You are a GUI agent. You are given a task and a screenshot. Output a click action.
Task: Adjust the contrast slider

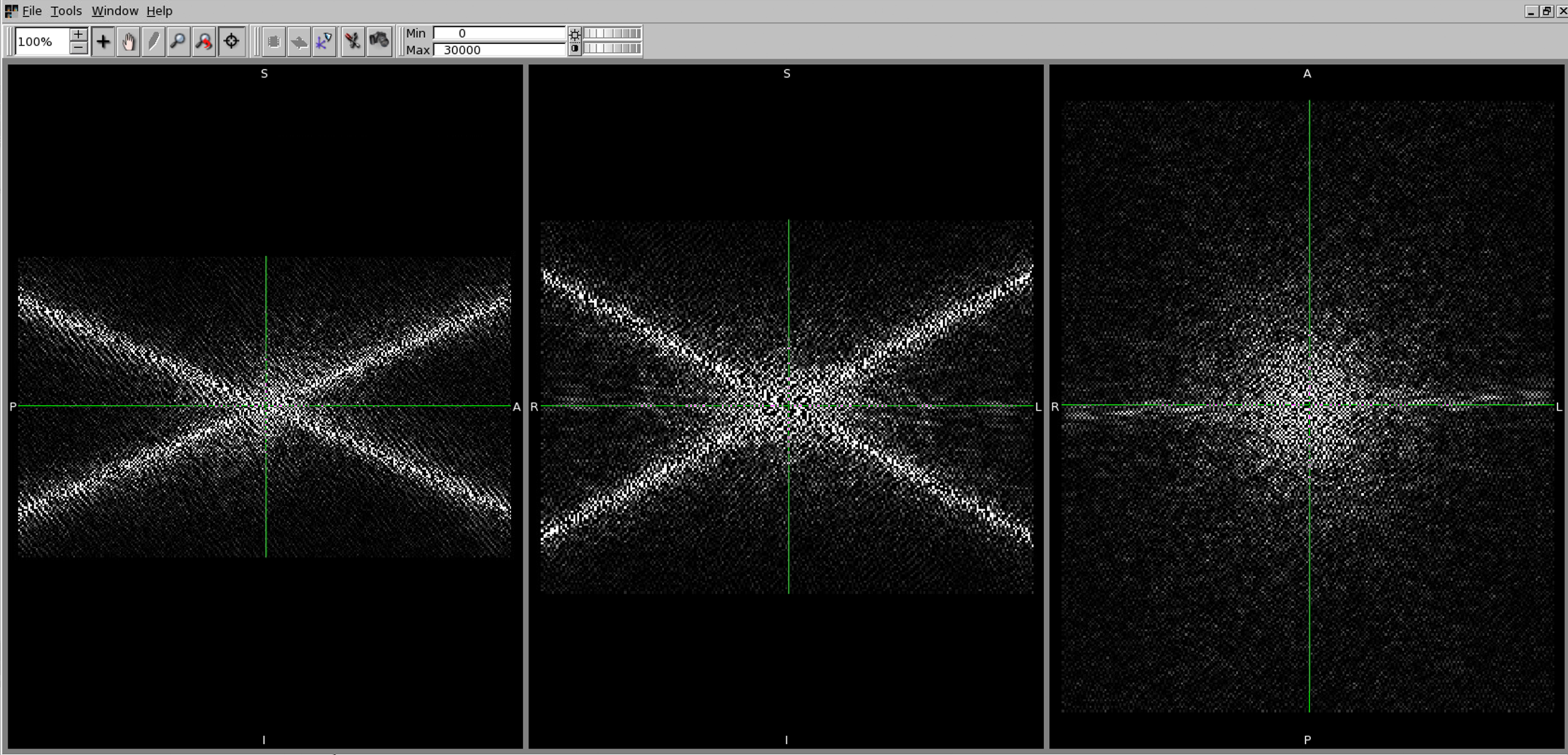click(x=612, y=48)
